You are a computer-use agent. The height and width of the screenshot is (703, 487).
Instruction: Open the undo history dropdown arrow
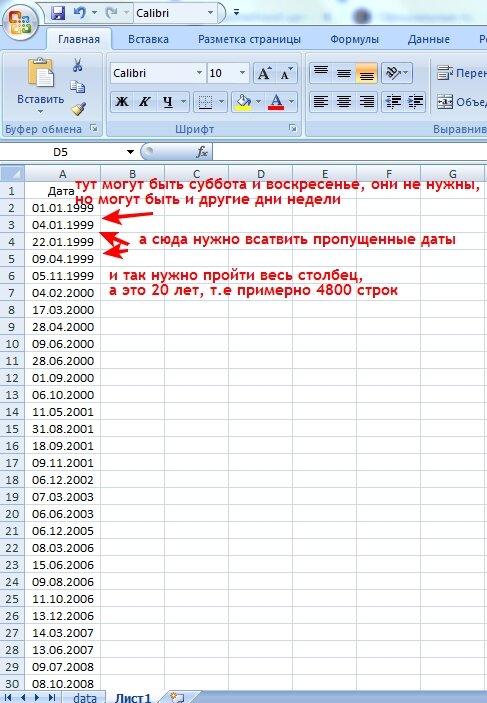click(x=94, y=13)
